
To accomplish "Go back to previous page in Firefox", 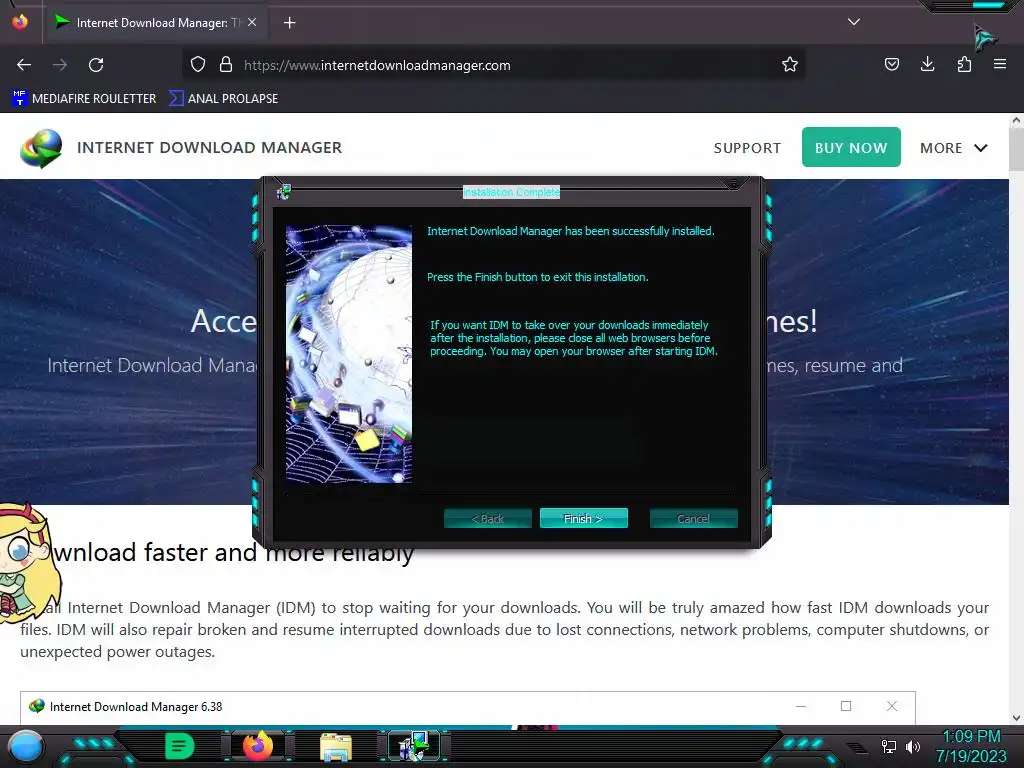I will click(x=24, y=65).
